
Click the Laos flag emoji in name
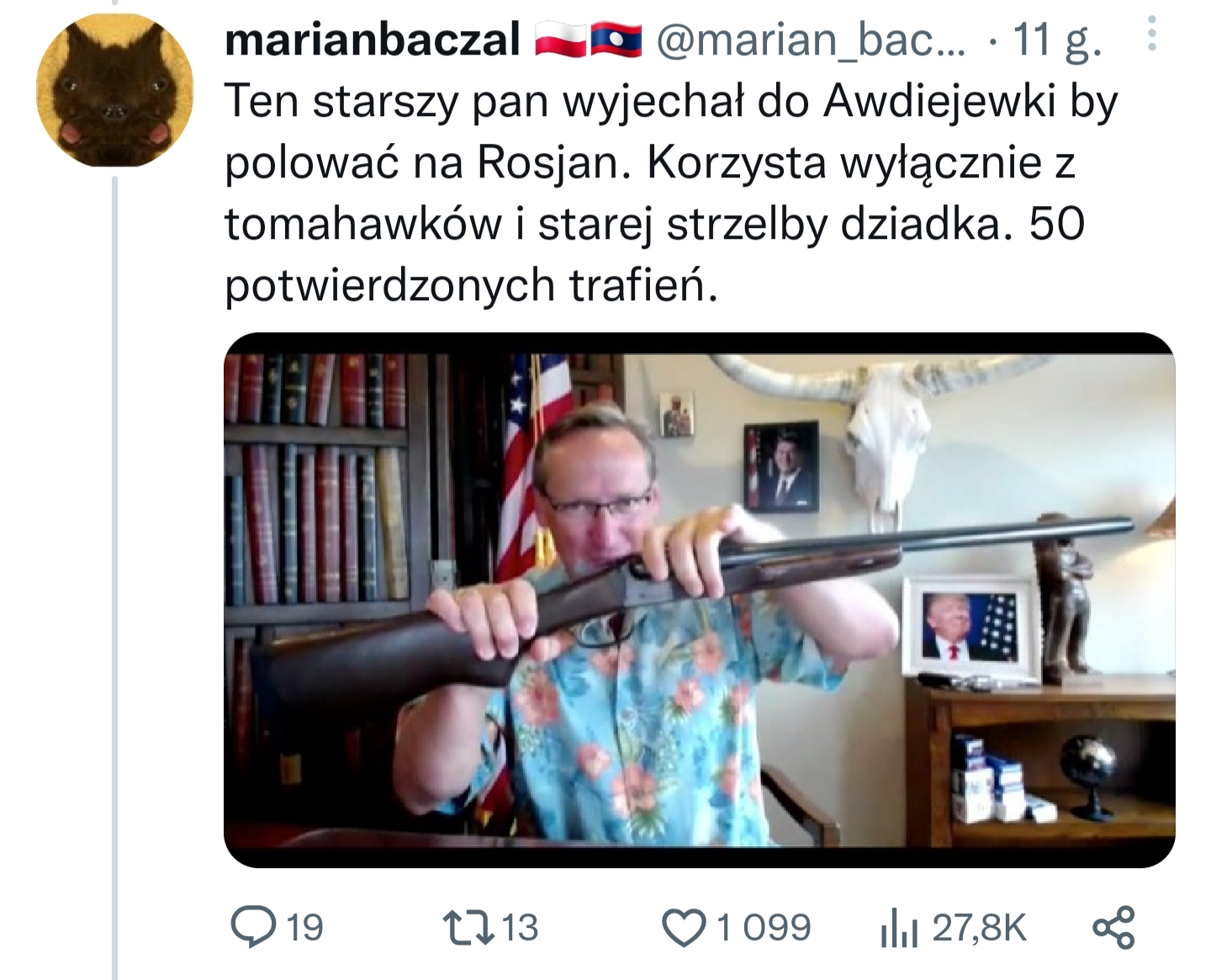tap(616, 40)
